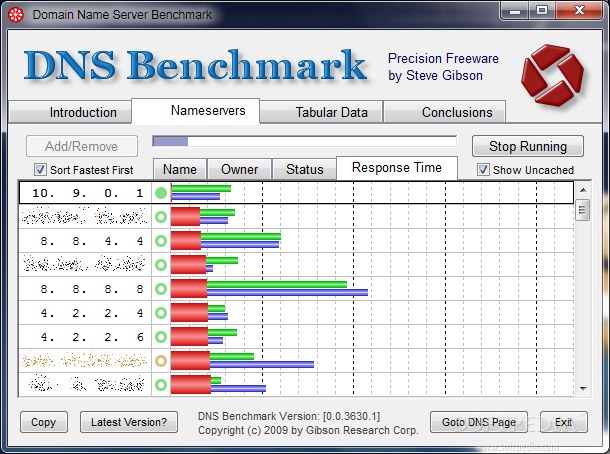
Task: Click the status circle for 4.2.2.6
Action: point(161,337)
